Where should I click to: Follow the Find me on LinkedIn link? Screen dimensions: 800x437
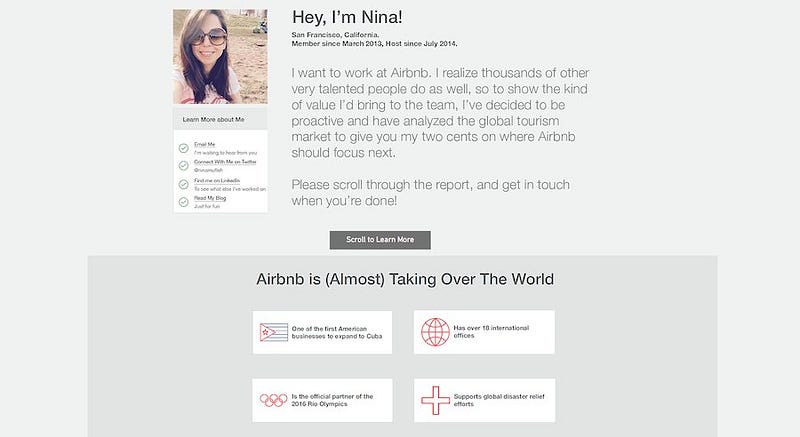click(x=217, y=181)
